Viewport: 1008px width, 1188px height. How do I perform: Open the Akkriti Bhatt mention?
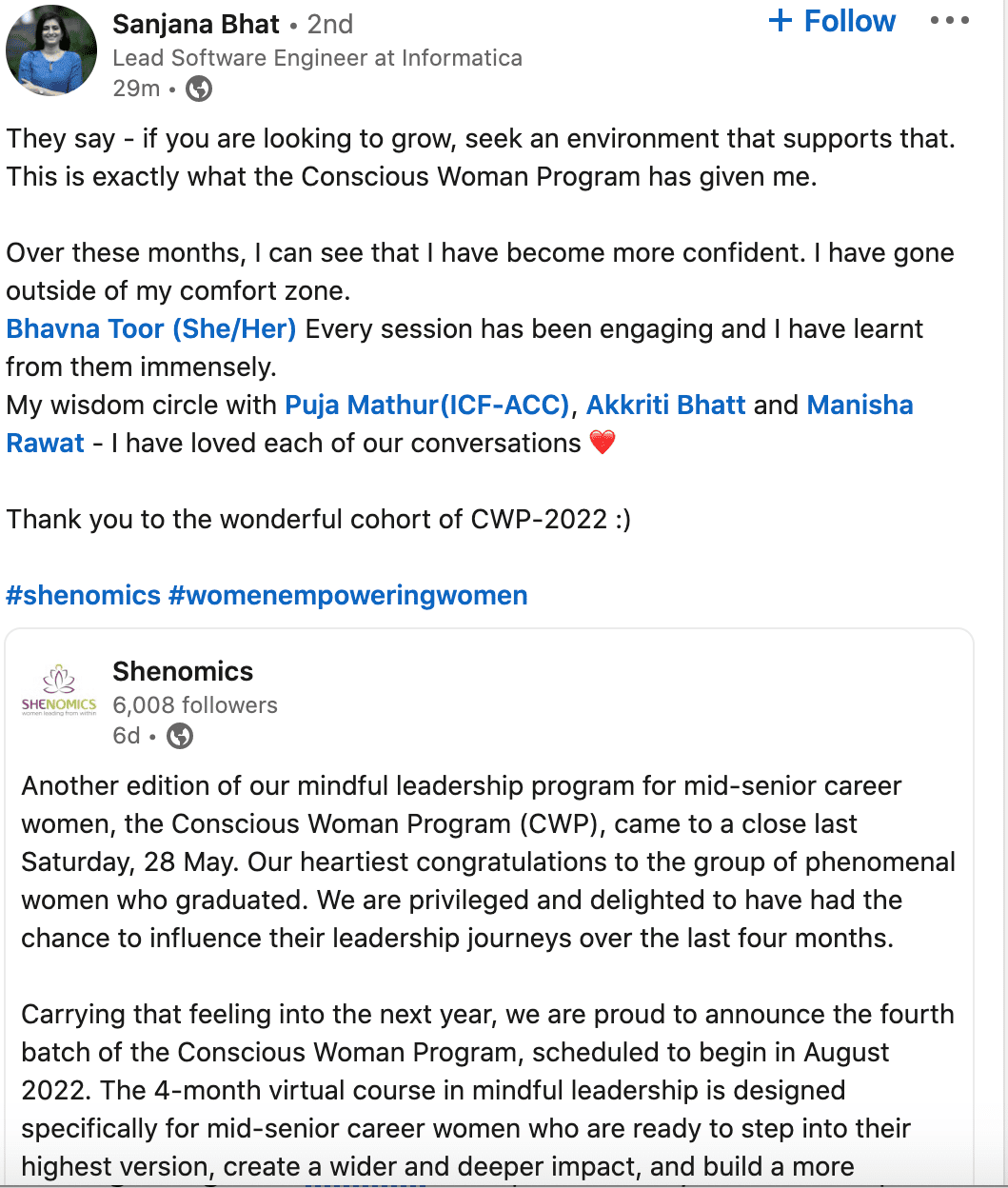[665, 406]
